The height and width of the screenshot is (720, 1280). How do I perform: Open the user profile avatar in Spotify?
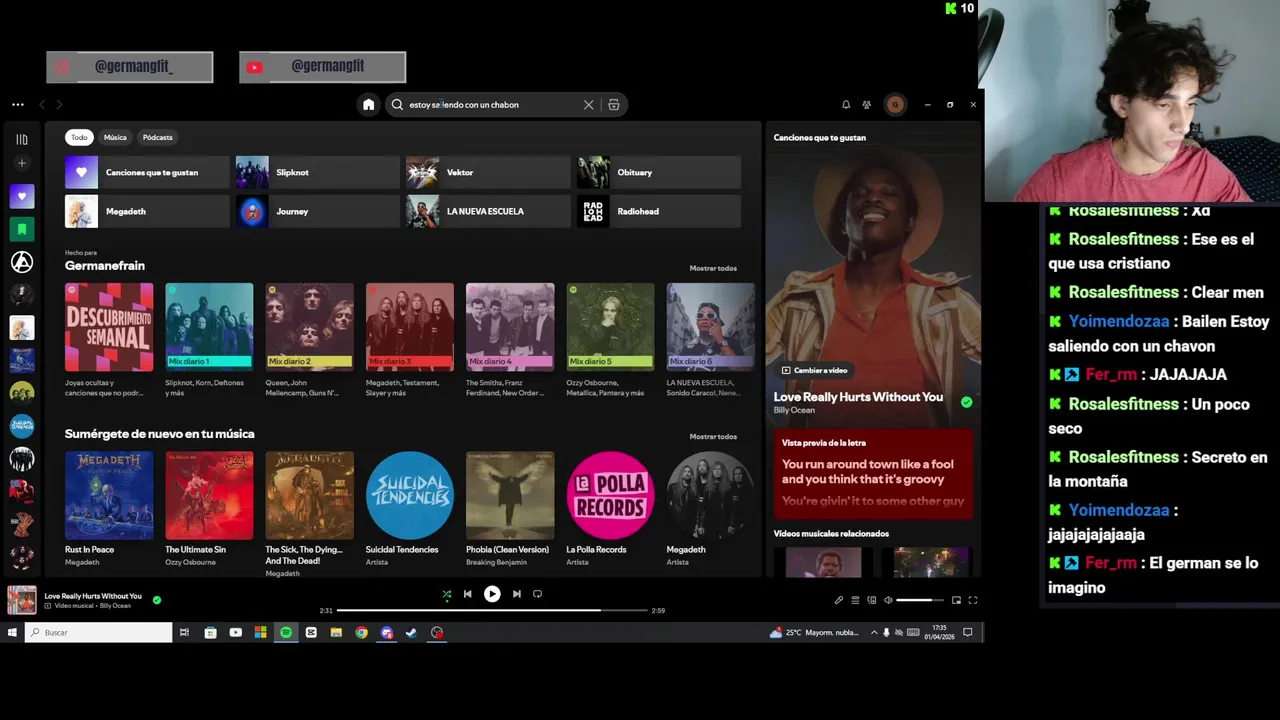point(895,104)
